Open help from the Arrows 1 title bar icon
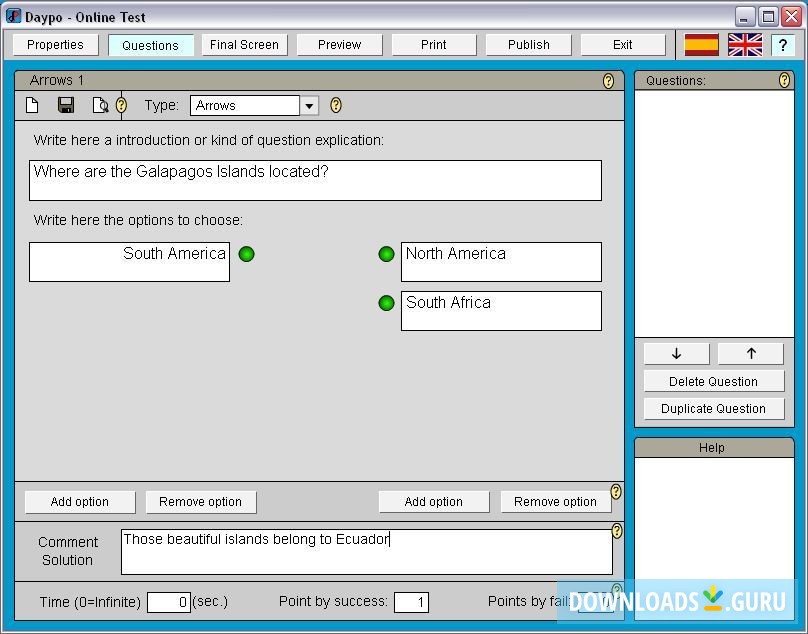The height and width of the screenshot is (634, 808). coord(608,81)
